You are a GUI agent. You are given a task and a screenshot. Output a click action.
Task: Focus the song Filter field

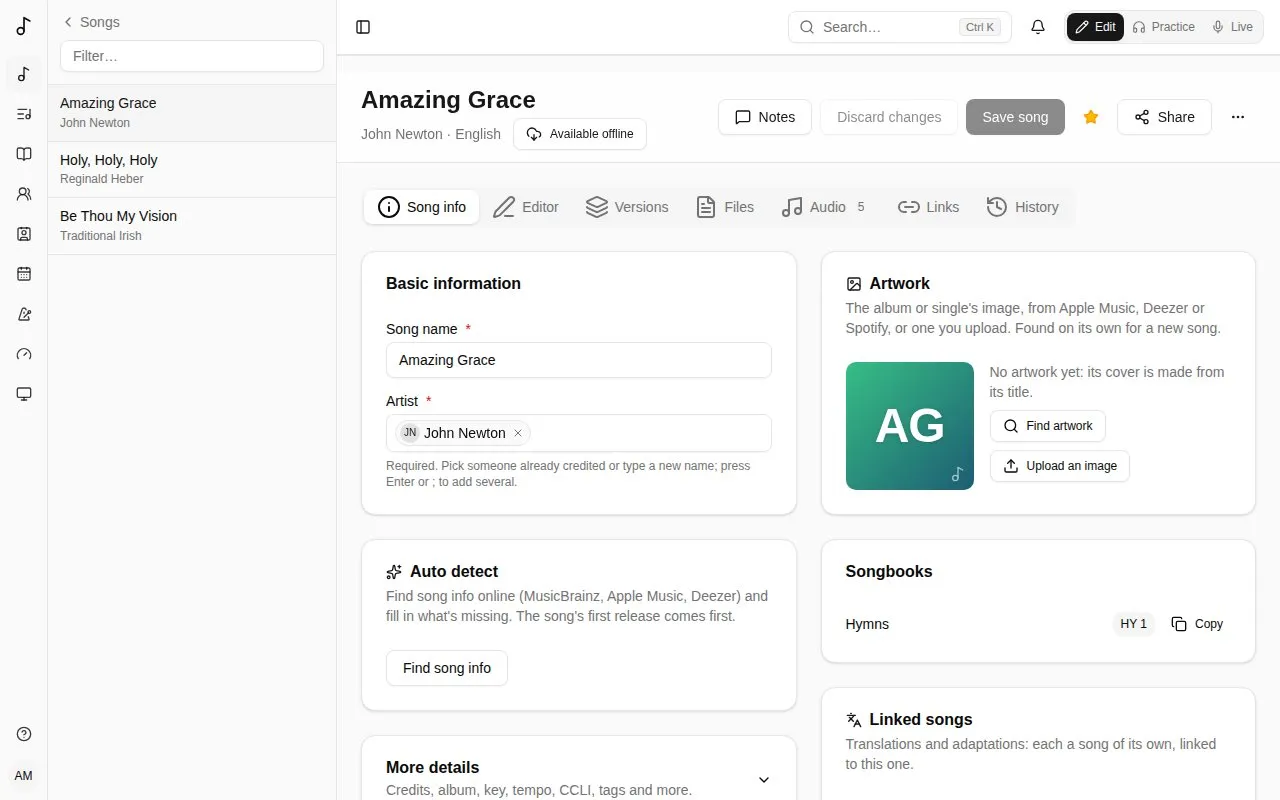192,56
